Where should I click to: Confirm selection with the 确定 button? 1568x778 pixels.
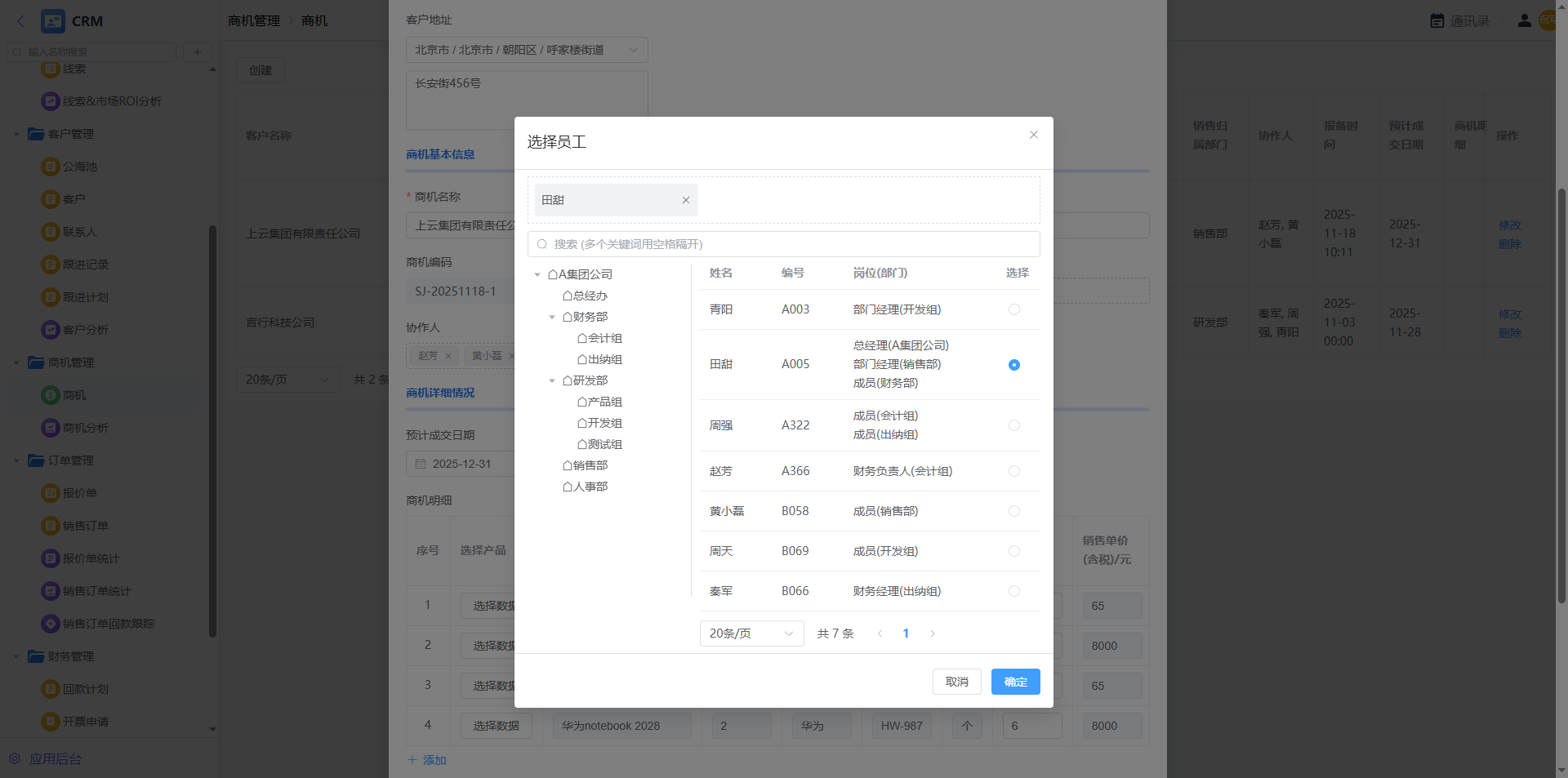coord(1015,682)
